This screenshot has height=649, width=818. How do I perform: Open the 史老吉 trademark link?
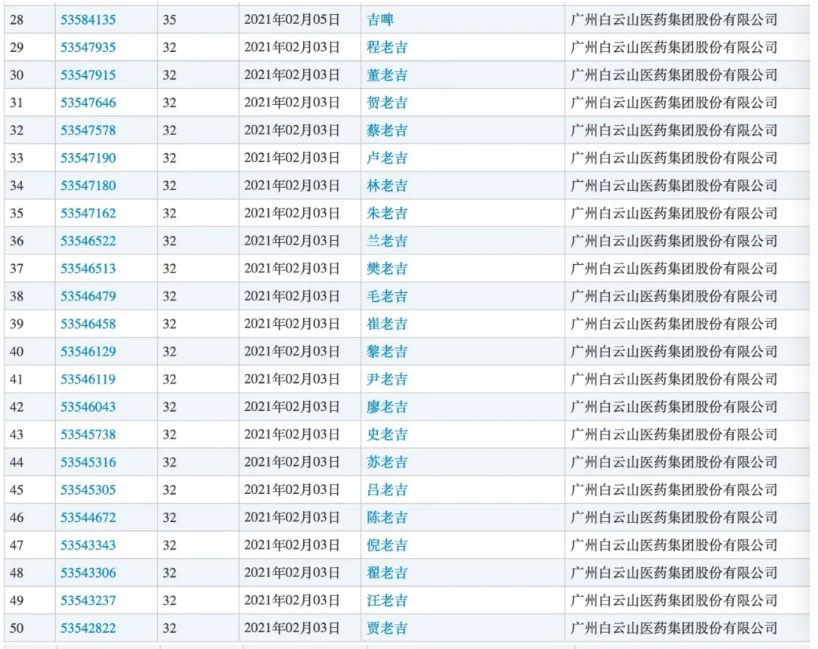387,435
